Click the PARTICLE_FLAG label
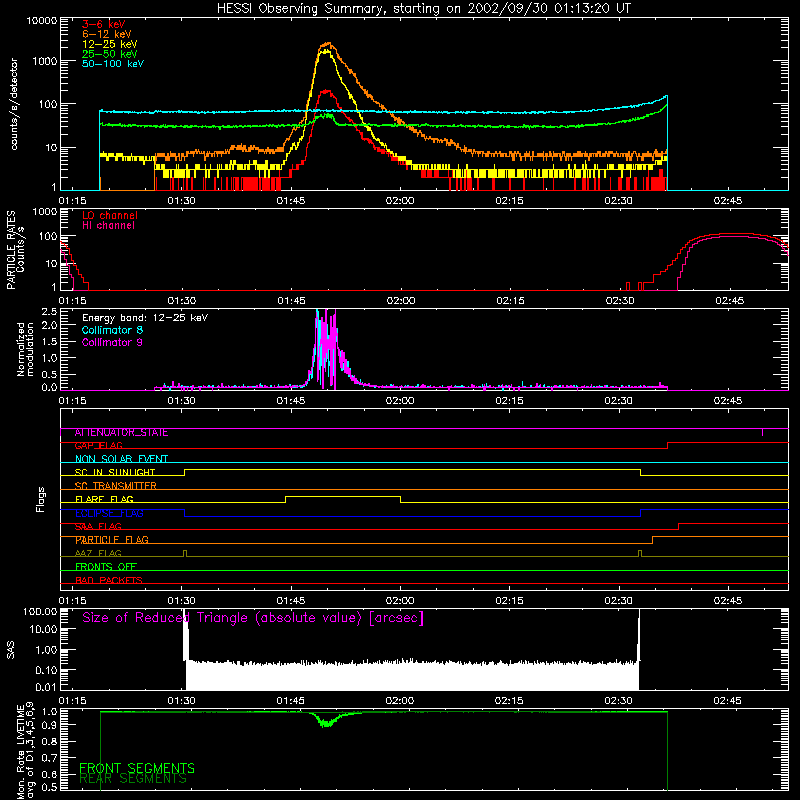 [x=112, y=540]
